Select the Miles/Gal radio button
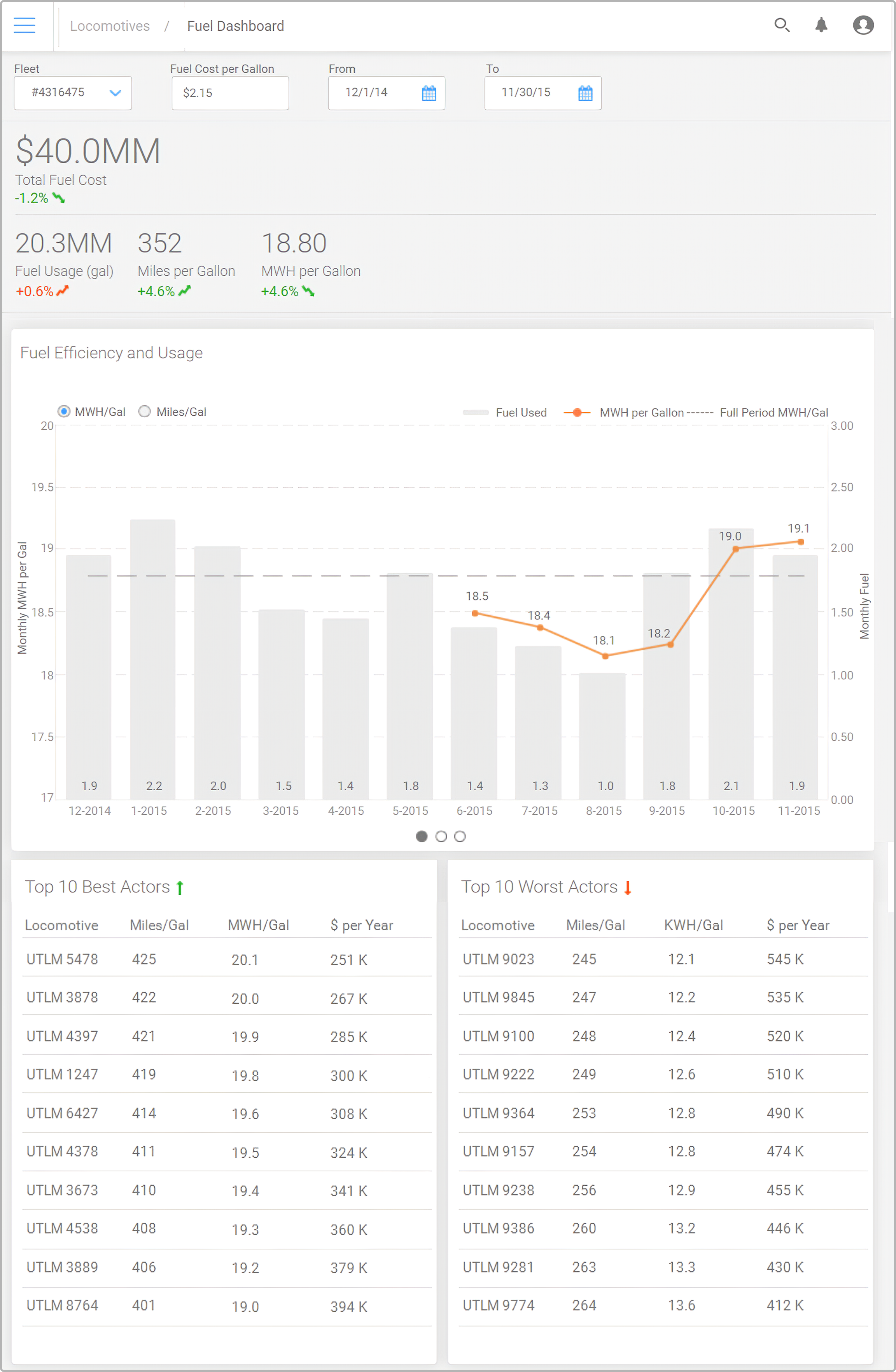 tap(145, 411)
